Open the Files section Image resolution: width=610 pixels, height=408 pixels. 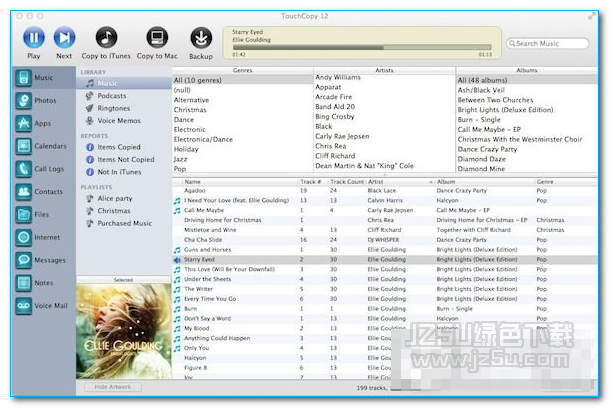point(44,215)
